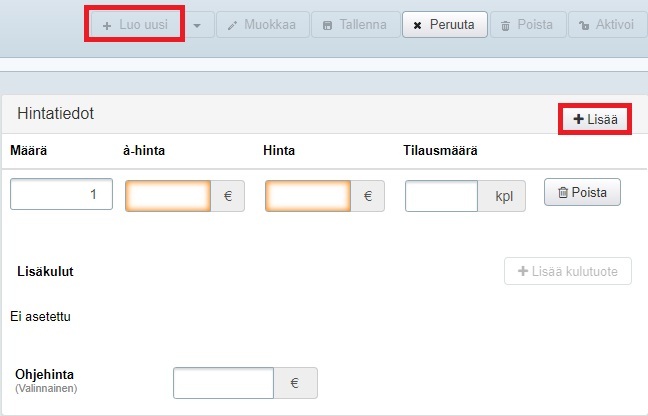Click the euro symbol beside Hinta field
The image size is (648, 416).
pyautogui.click(x=368, y=196)
